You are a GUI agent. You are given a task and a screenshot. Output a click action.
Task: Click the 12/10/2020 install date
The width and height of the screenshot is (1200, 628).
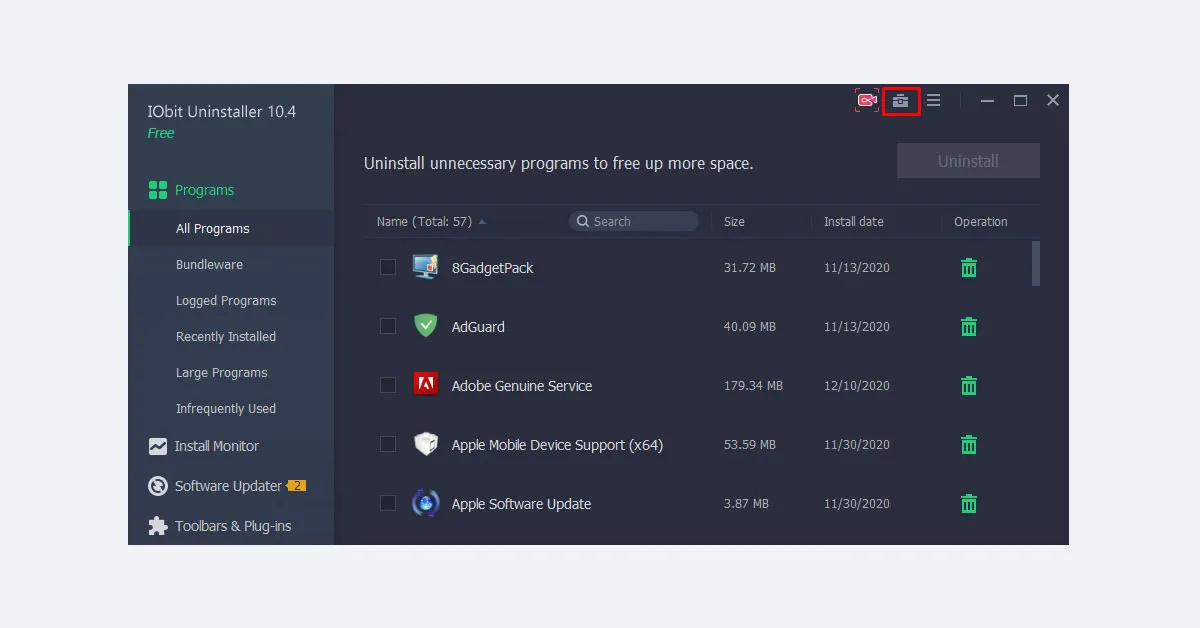point(857,386)
